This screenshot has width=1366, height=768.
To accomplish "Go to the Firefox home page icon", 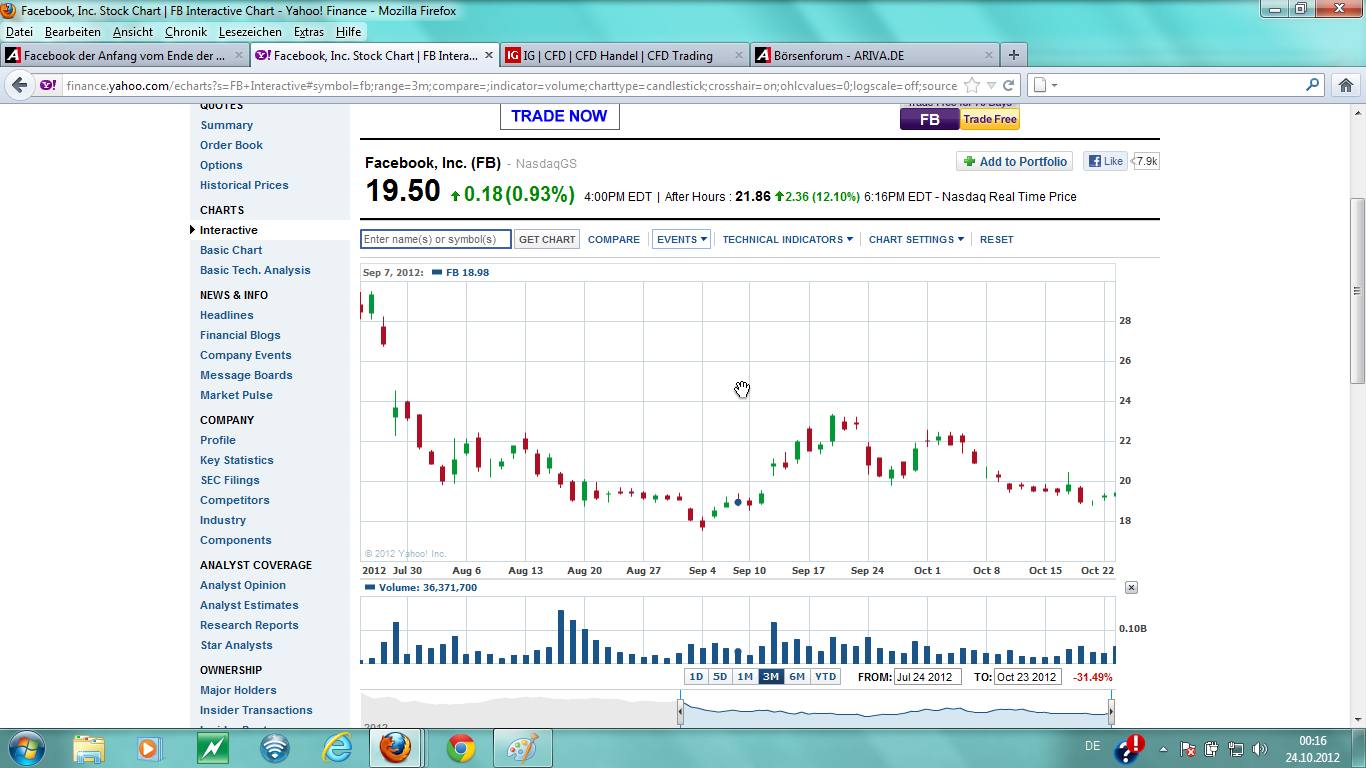I will tap(1346, 86).
